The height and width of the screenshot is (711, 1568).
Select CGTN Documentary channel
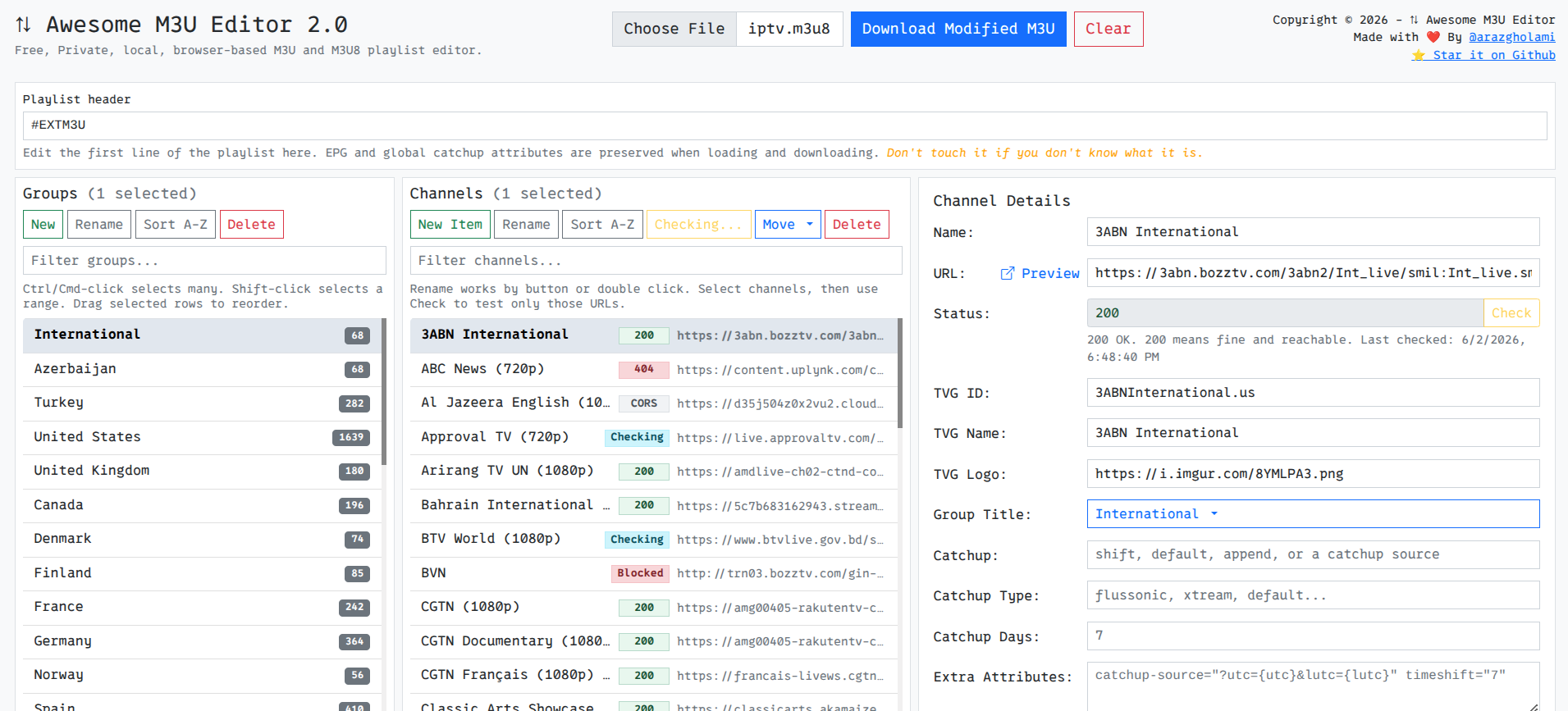[654, 641]
